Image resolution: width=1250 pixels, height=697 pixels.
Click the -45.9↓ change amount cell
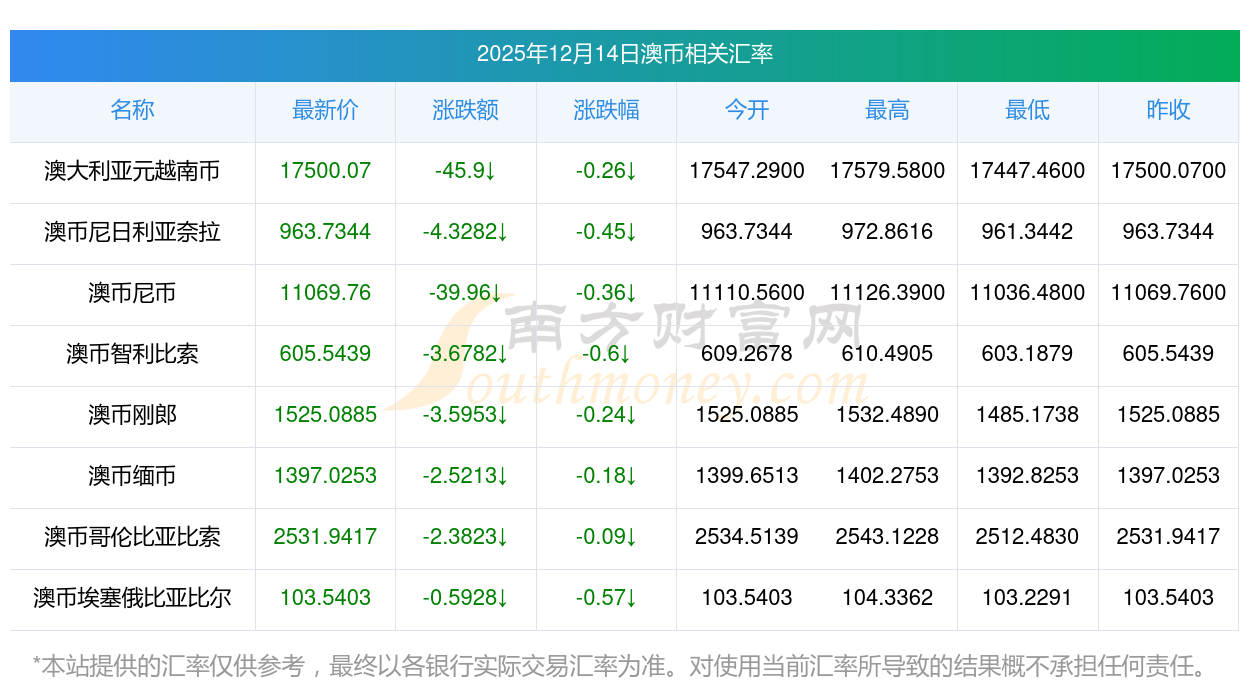pos(465,171)
